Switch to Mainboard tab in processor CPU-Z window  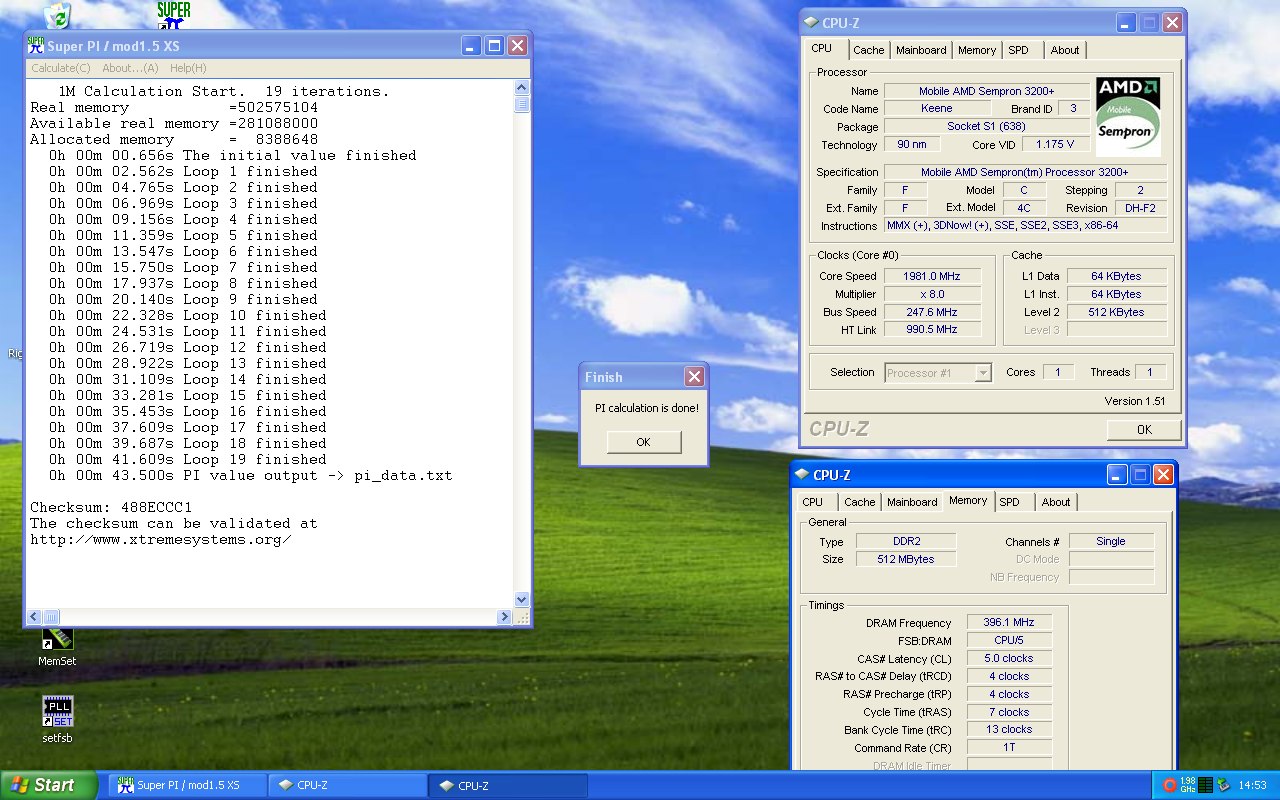921,50
